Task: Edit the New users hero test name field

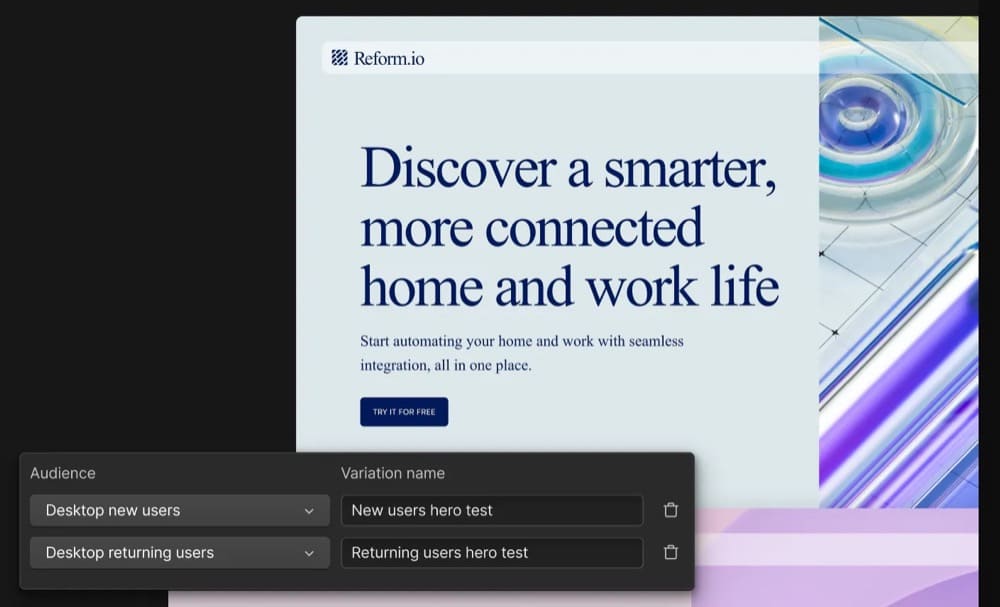Action: [x=492, y=510]
